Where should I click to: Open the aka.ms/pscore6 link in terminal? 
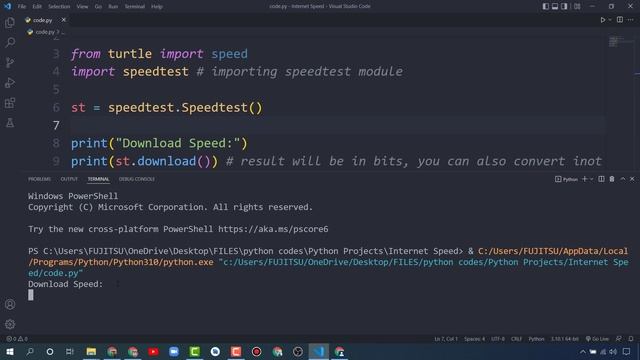273,229
